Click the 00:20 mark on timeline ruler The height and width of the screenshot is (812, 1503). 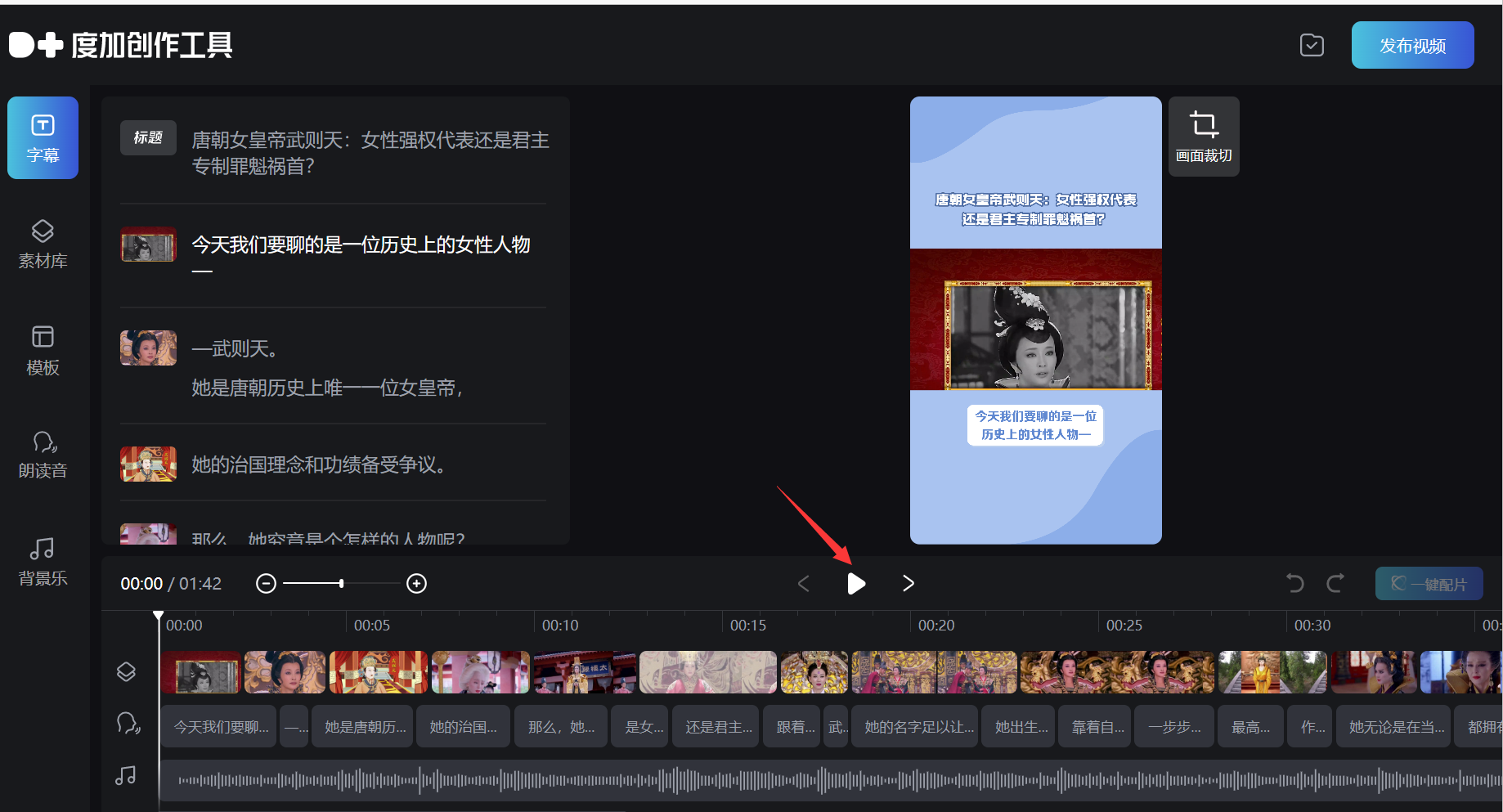point(936,626)
